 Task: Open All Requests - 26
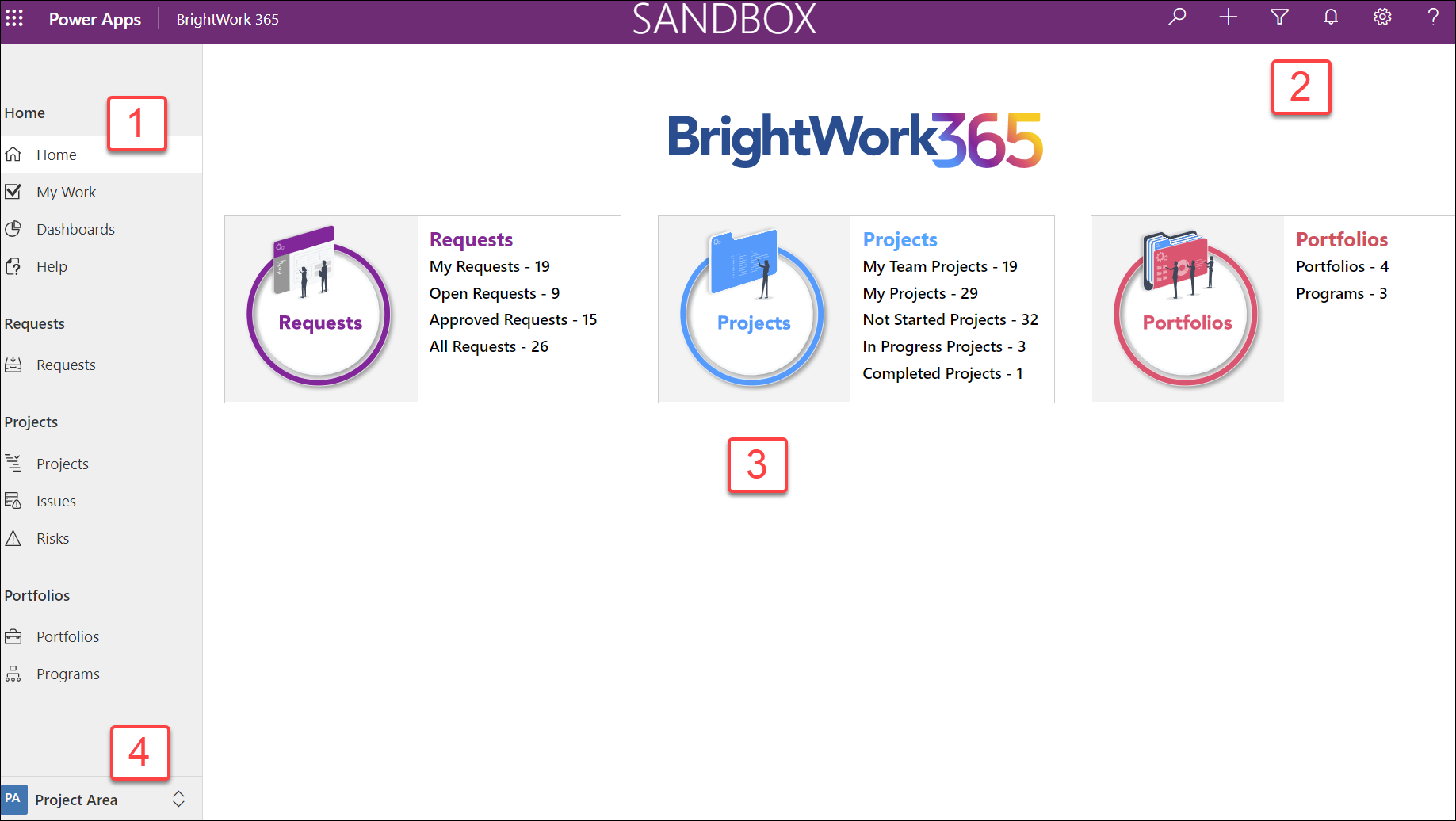click(488, 346)
